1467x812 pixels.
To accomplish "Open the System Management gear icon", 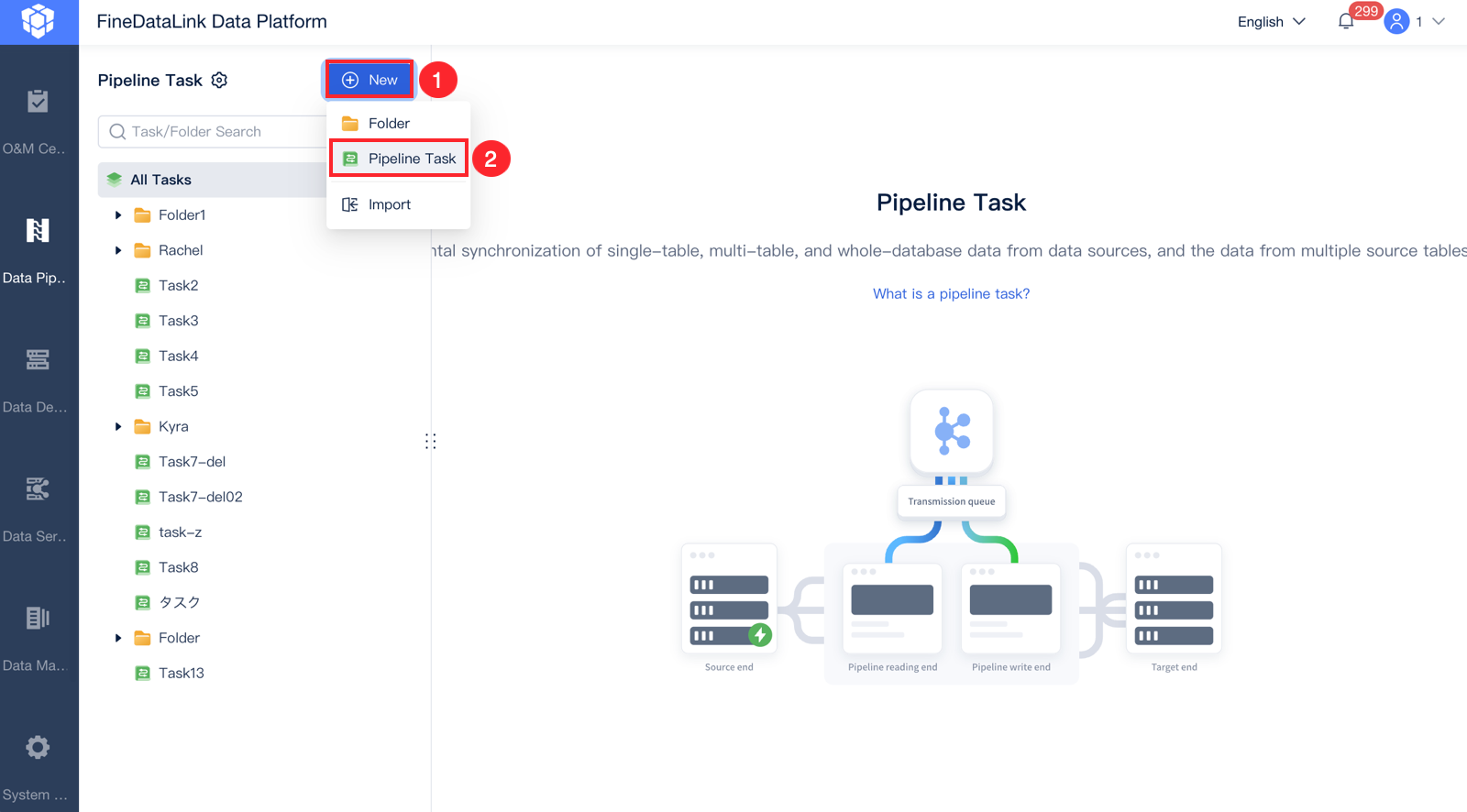I will click(x=38, y=747).
